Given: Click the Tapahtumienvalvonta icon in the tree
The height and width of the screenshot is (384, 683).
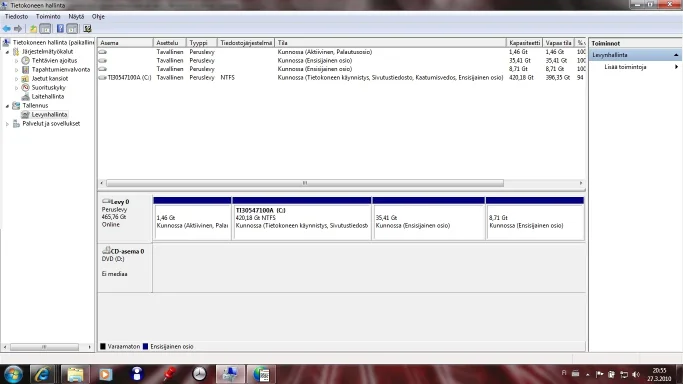Looking at the screenshot, I should pyautogui.click(x=26, y=70).
